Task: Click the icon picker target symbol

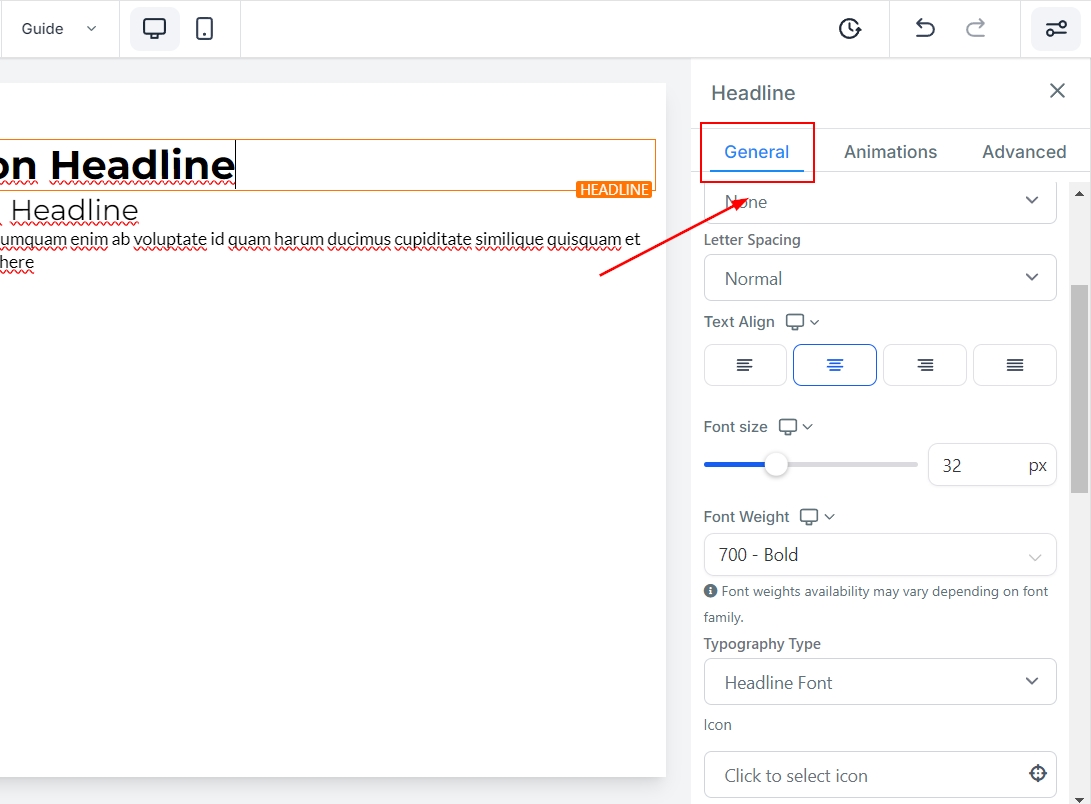Action: pos(1037,773)
